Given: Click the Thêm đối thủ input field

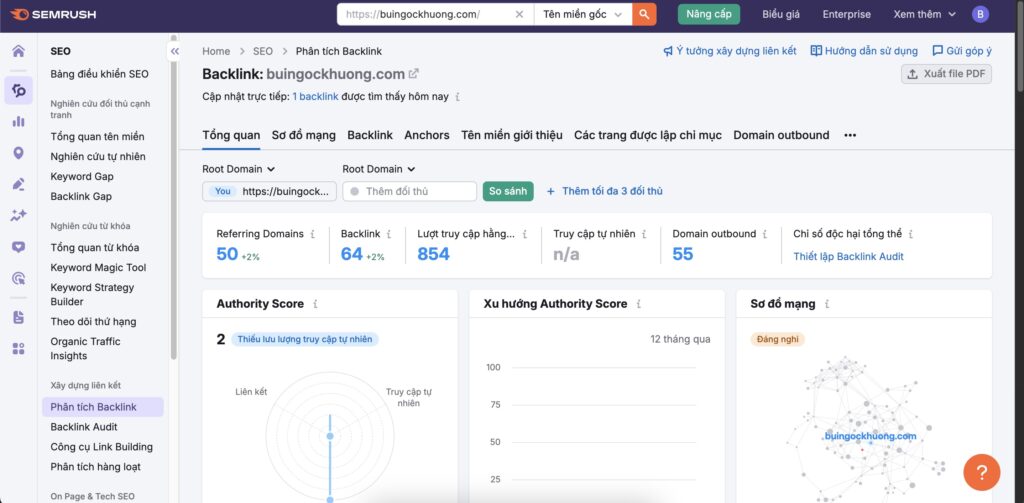Looking at the screenshot, I should pyautogui.click(x=409, y=191).
